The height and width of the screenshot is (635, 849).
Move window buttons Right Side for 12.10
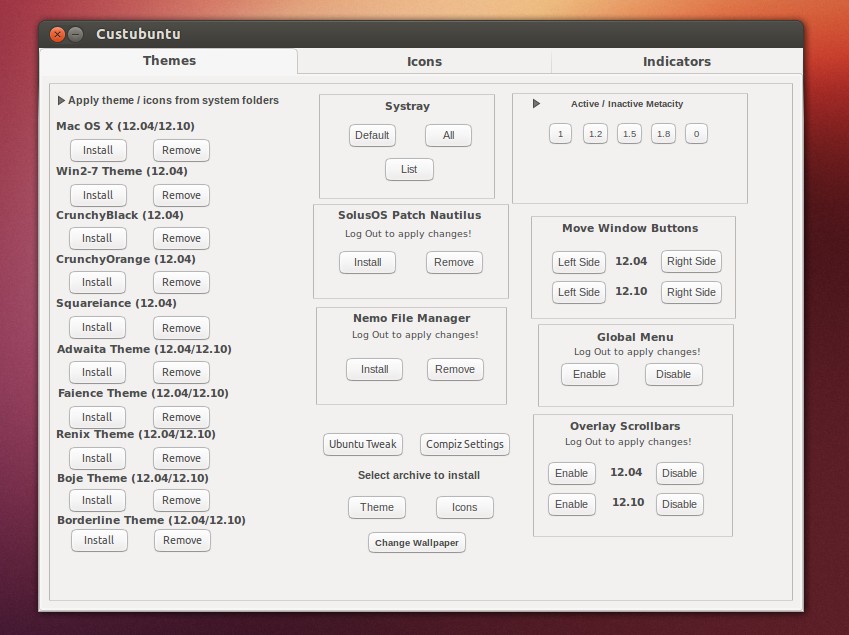(x=691, y=292)
